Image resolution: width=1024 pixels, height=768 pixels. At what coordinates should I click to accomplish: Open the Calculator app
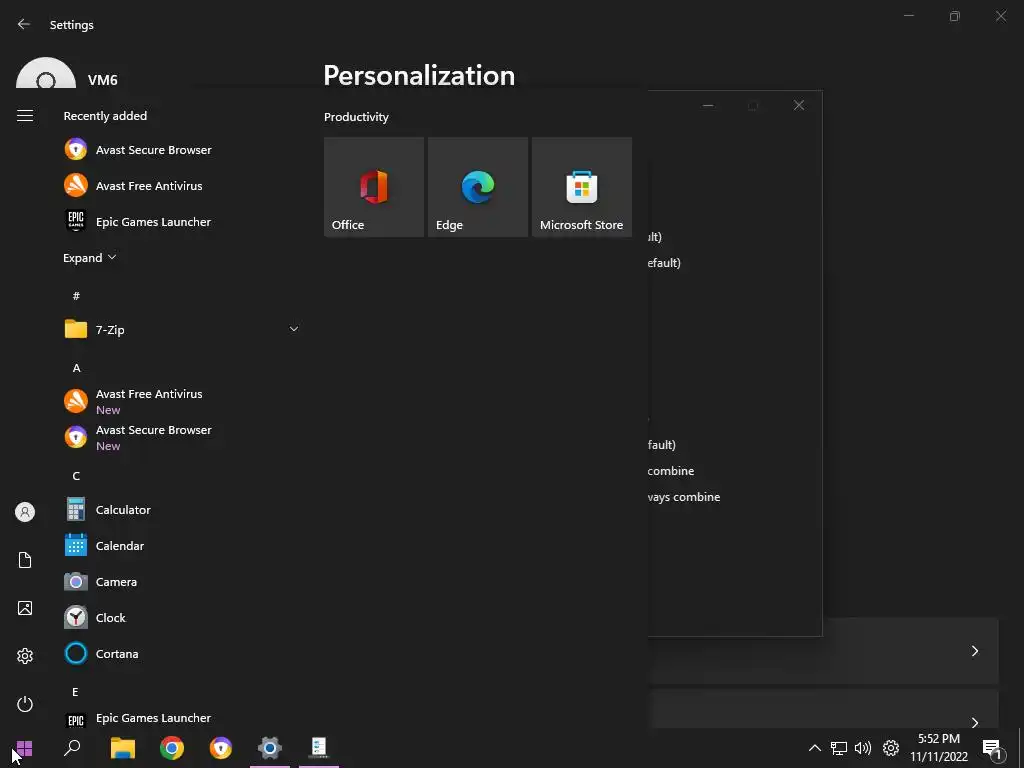pos(181,509)
